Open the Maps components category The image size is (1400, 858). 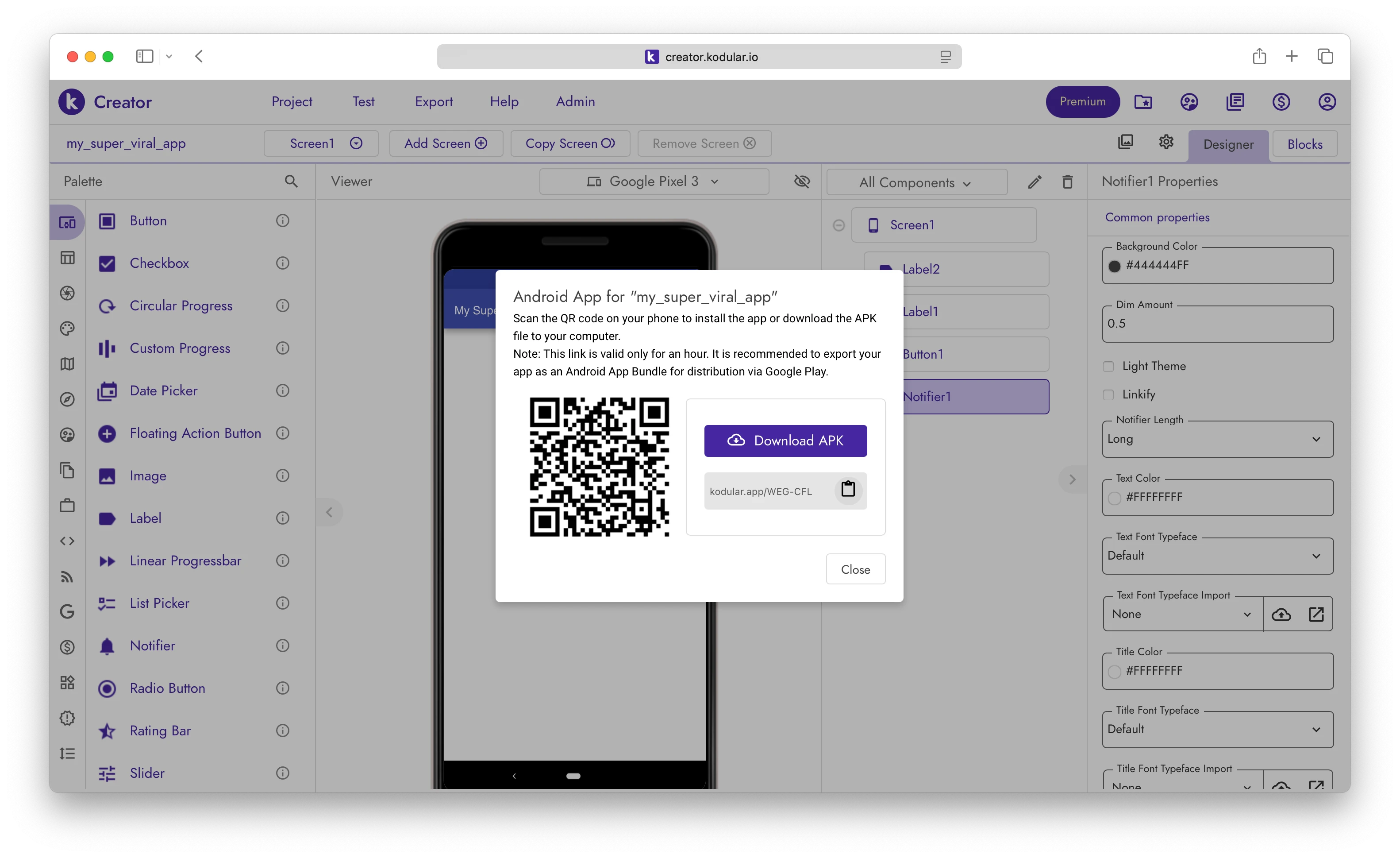coord(67,364)
